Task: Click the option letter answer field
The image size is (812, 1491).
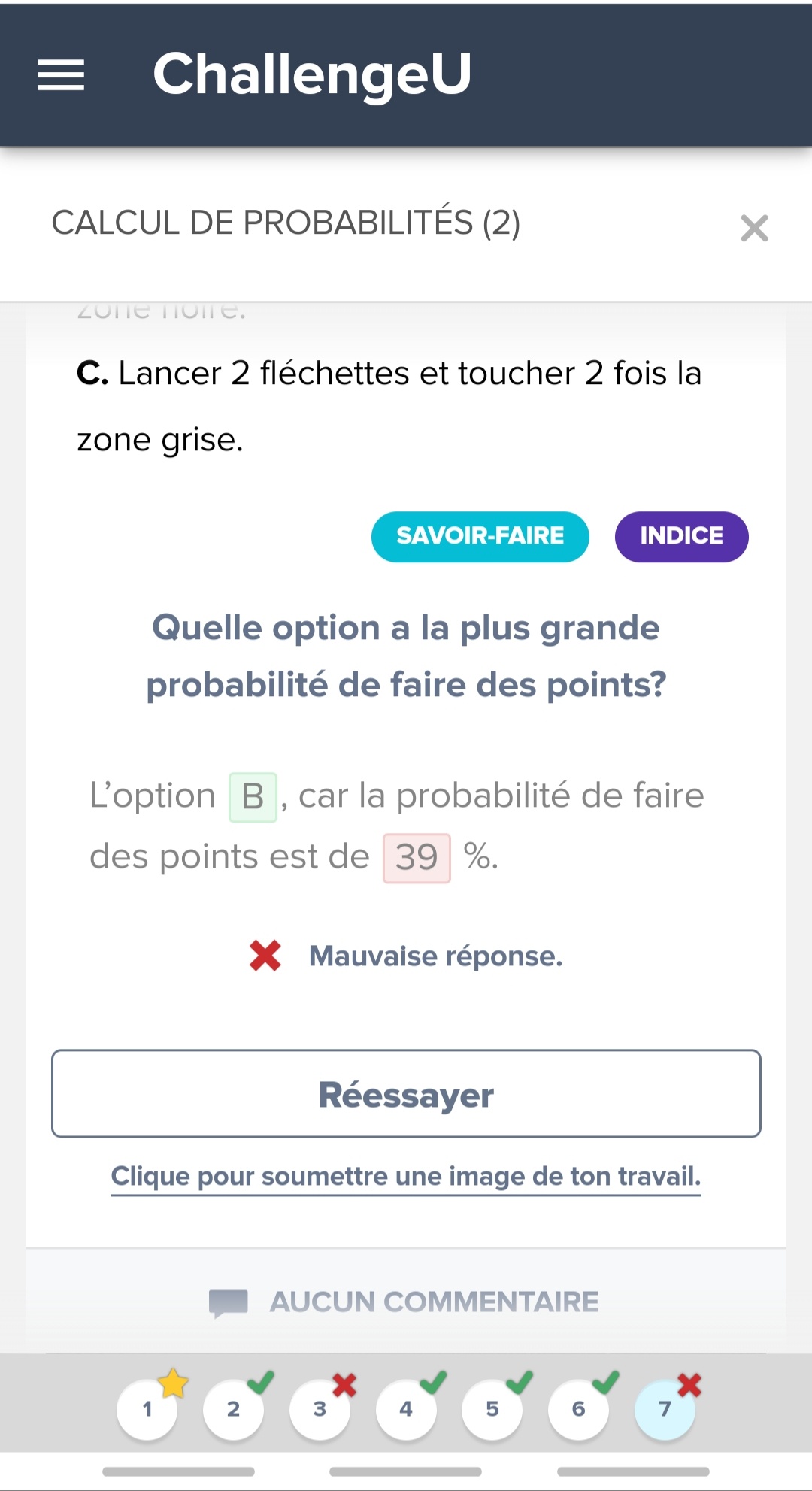Action: [253, 797]
